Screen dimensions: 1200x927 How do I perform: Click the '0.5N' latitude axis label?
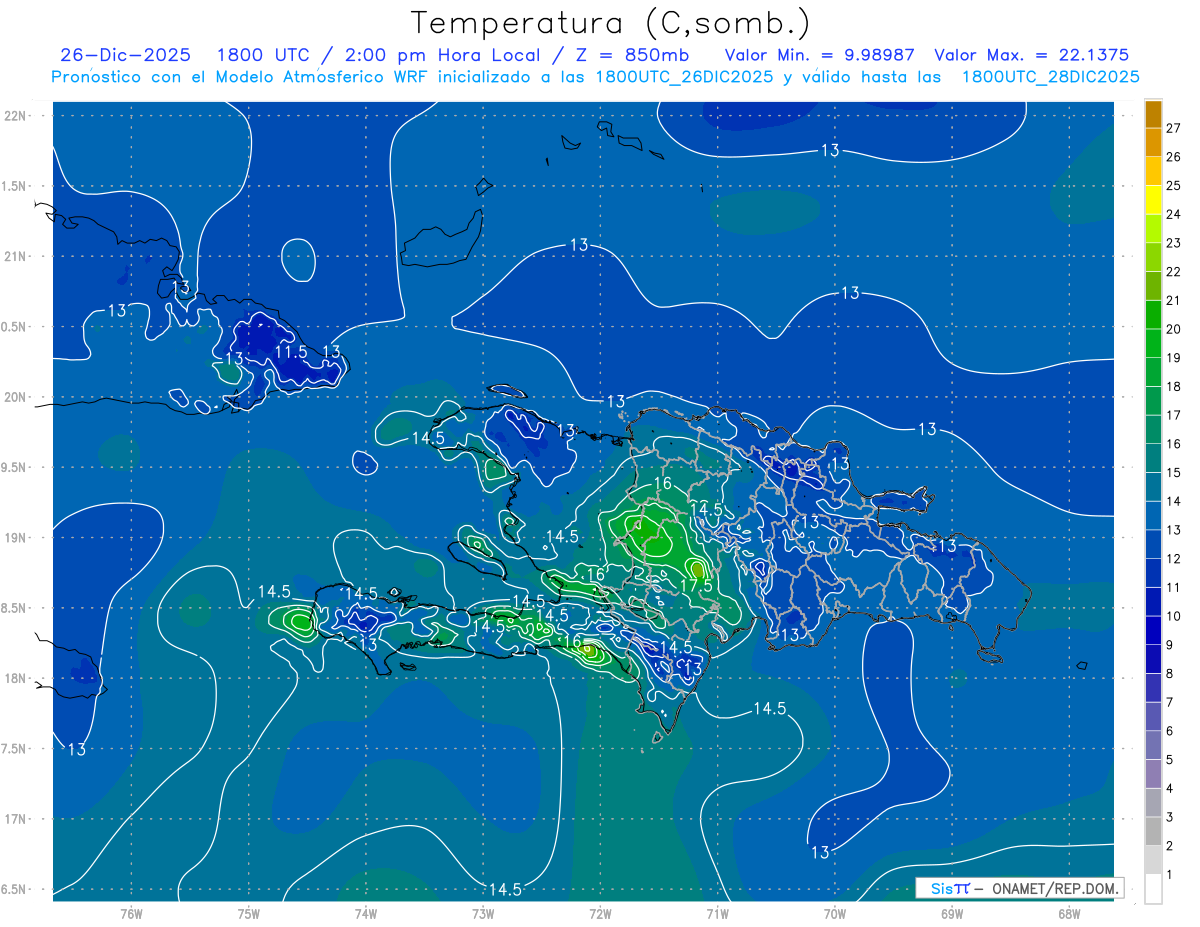coord(15,327)
